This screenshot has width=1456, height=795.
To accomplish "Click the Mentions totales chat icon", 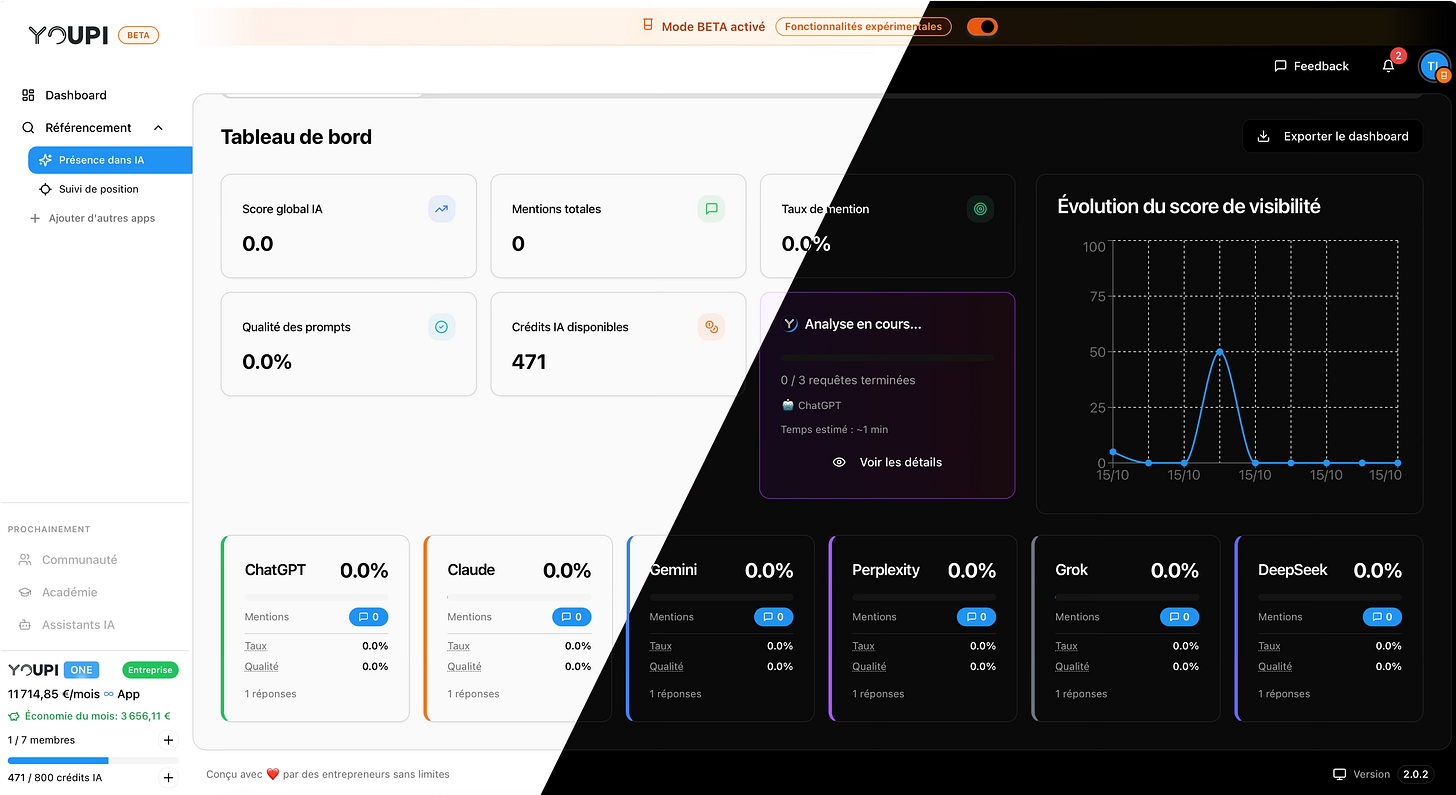I will [x=711, y=209].
